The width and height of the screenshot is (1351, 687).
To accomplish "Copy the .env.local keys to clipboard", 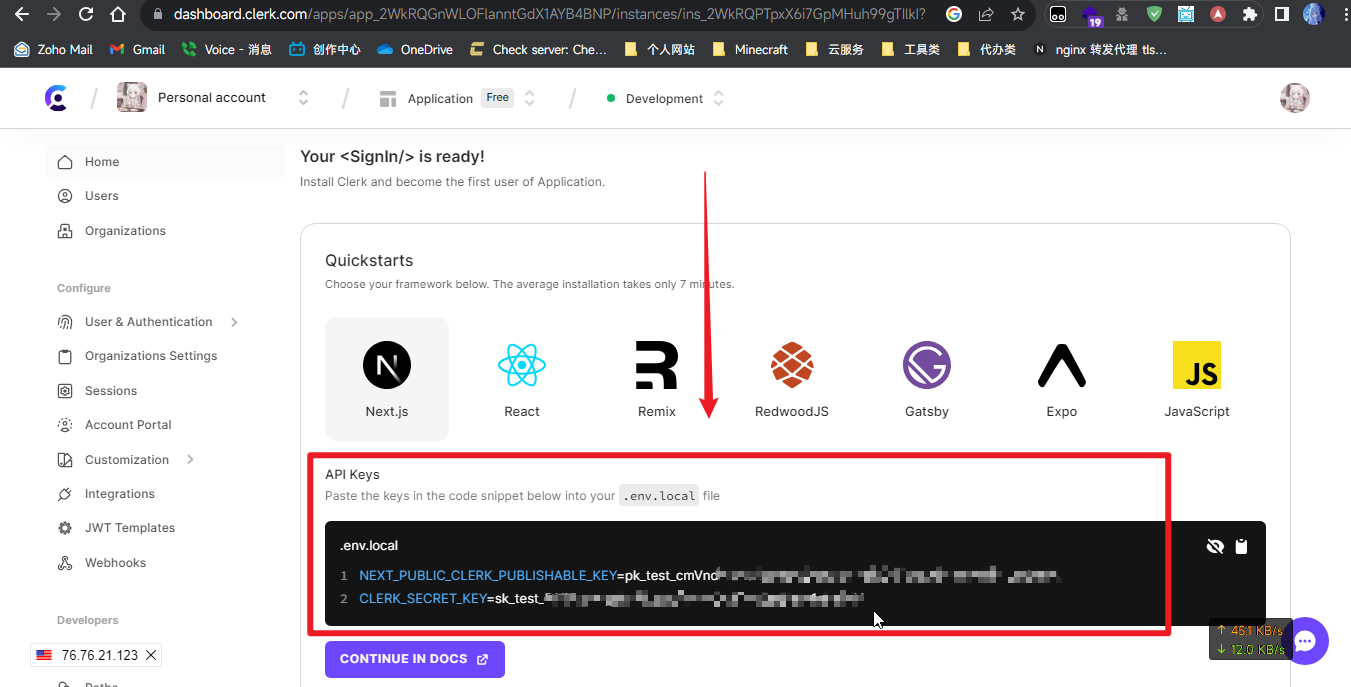I will [x=1241, y=546].
